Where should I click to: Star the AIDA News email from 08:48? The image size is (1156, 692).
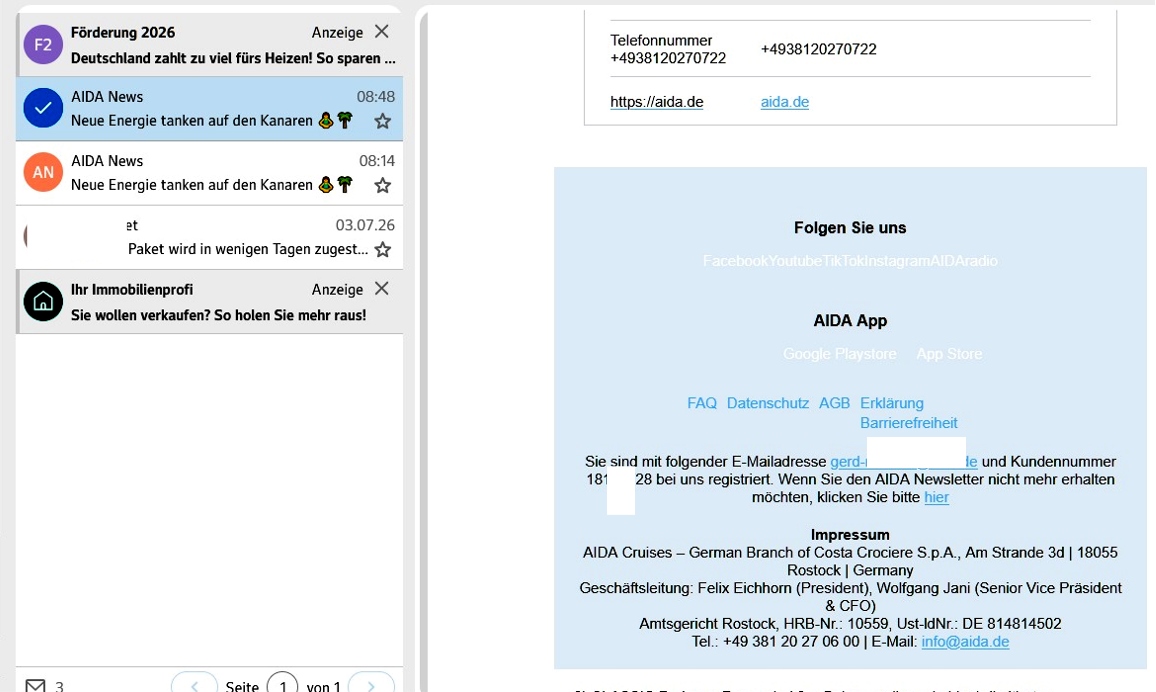tap(383, 121)
